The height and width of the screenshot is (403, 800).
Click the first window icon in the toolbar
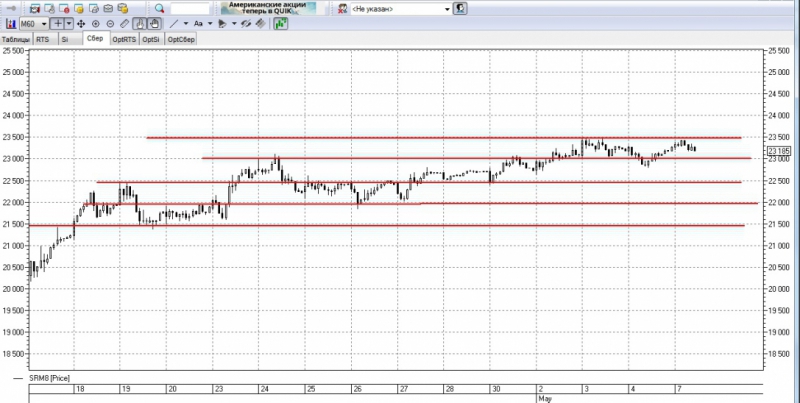coord(34,9)
